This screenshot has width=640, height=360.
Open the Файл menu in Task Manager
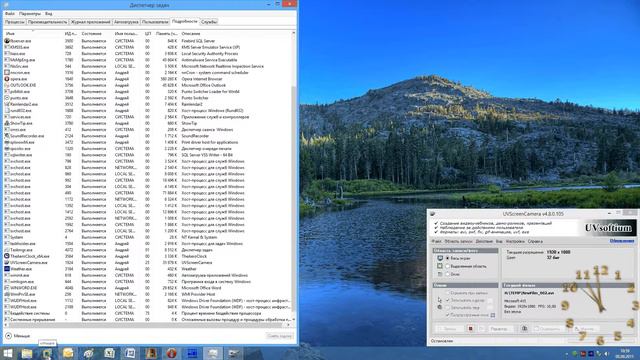click(x=10, y=13)
